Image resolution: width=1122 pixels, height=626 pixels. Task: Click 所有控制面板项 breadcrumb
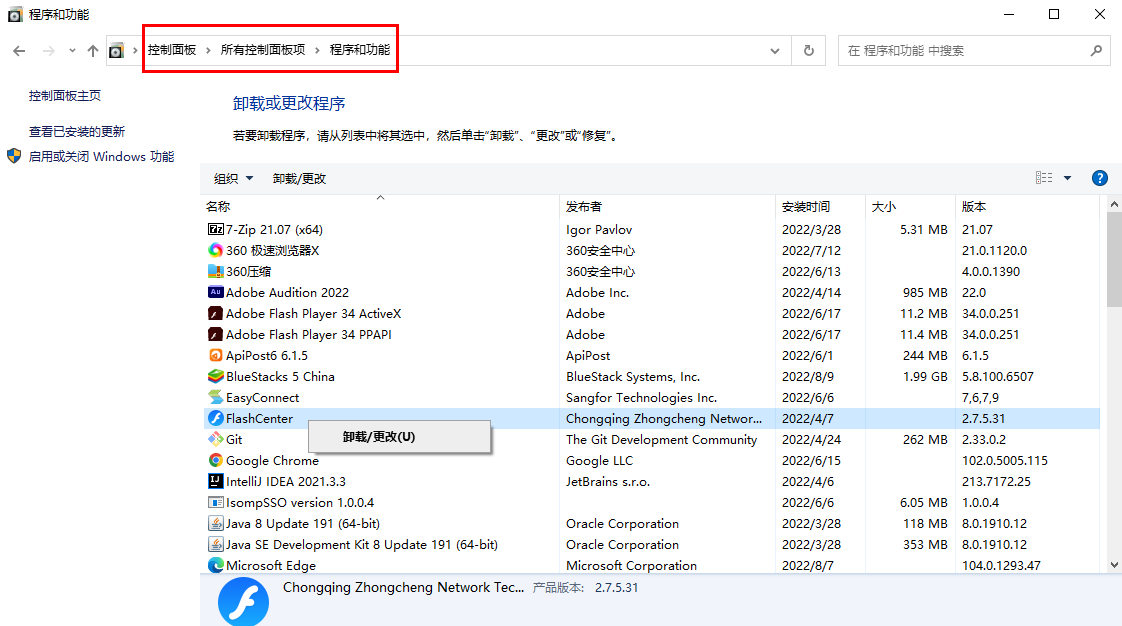click(263, 49)
